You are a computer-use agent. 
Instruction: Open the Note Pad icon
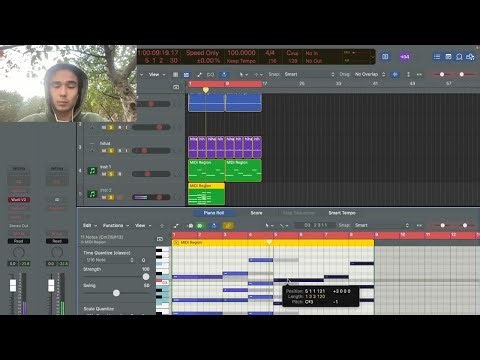point(448,57)
